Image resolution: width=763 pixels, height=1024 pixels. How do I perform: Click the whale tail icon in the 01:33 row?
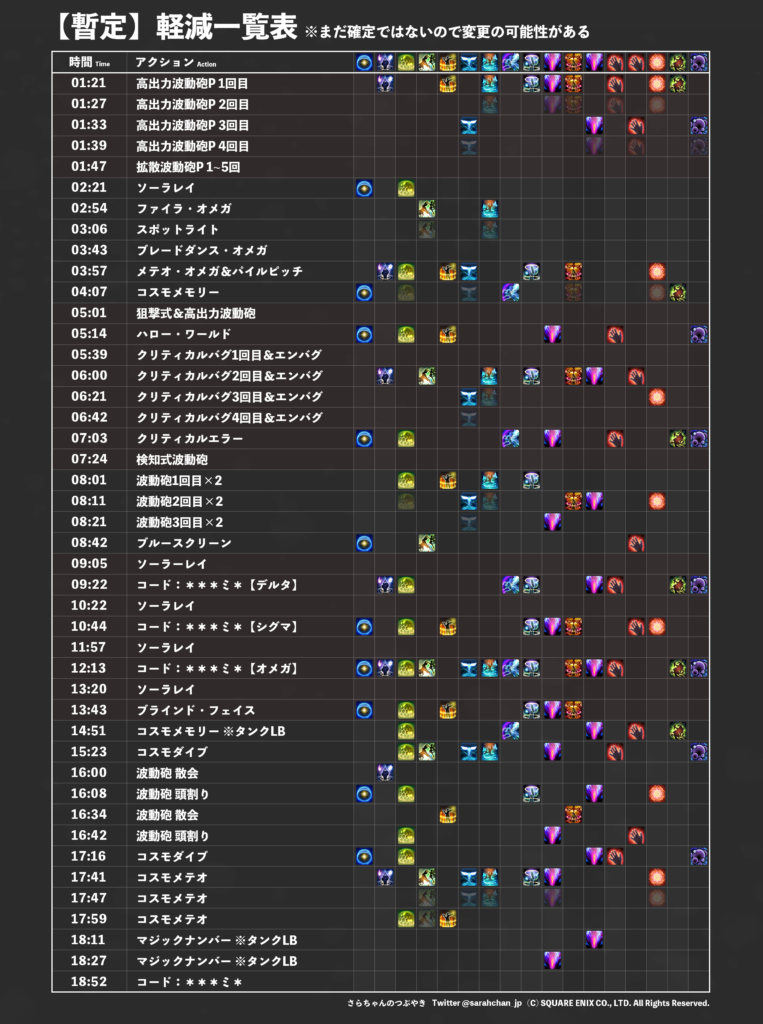(468, 126)
